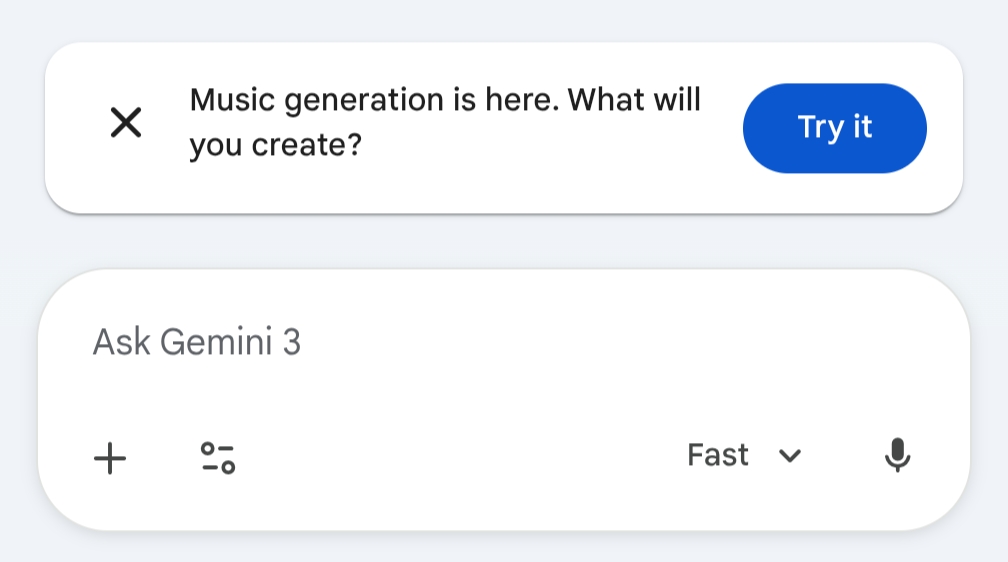This screenshot has width=1008, height=562.
Task: Open upload menu via plus sign
Action: [110, 458]
